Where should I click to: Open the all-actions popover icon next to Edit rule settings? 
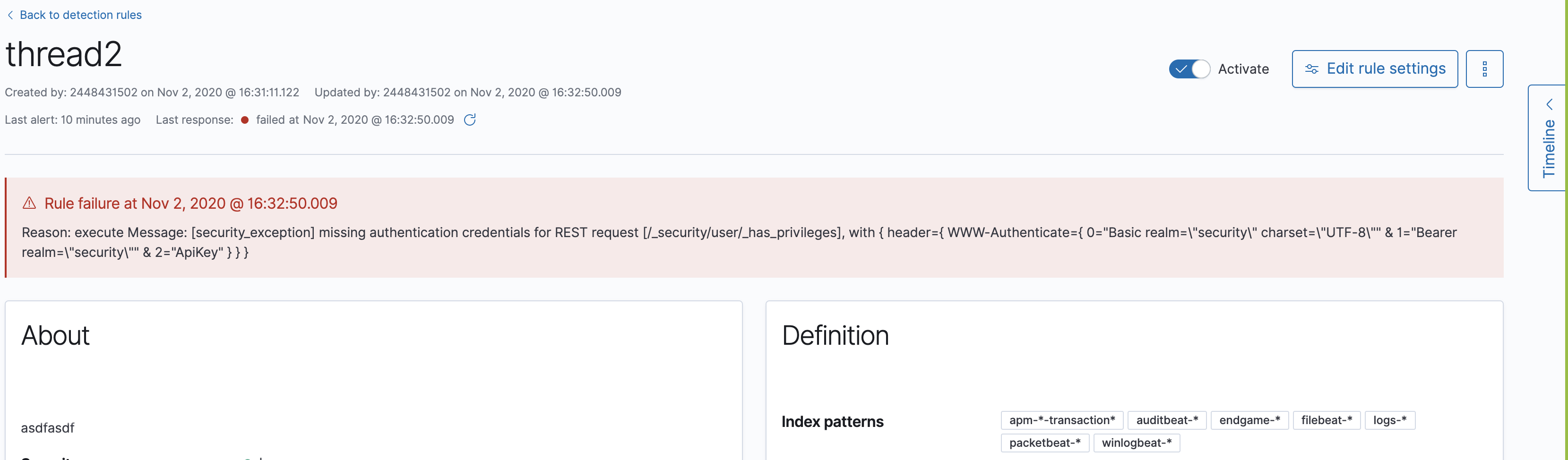[1485, 69]
